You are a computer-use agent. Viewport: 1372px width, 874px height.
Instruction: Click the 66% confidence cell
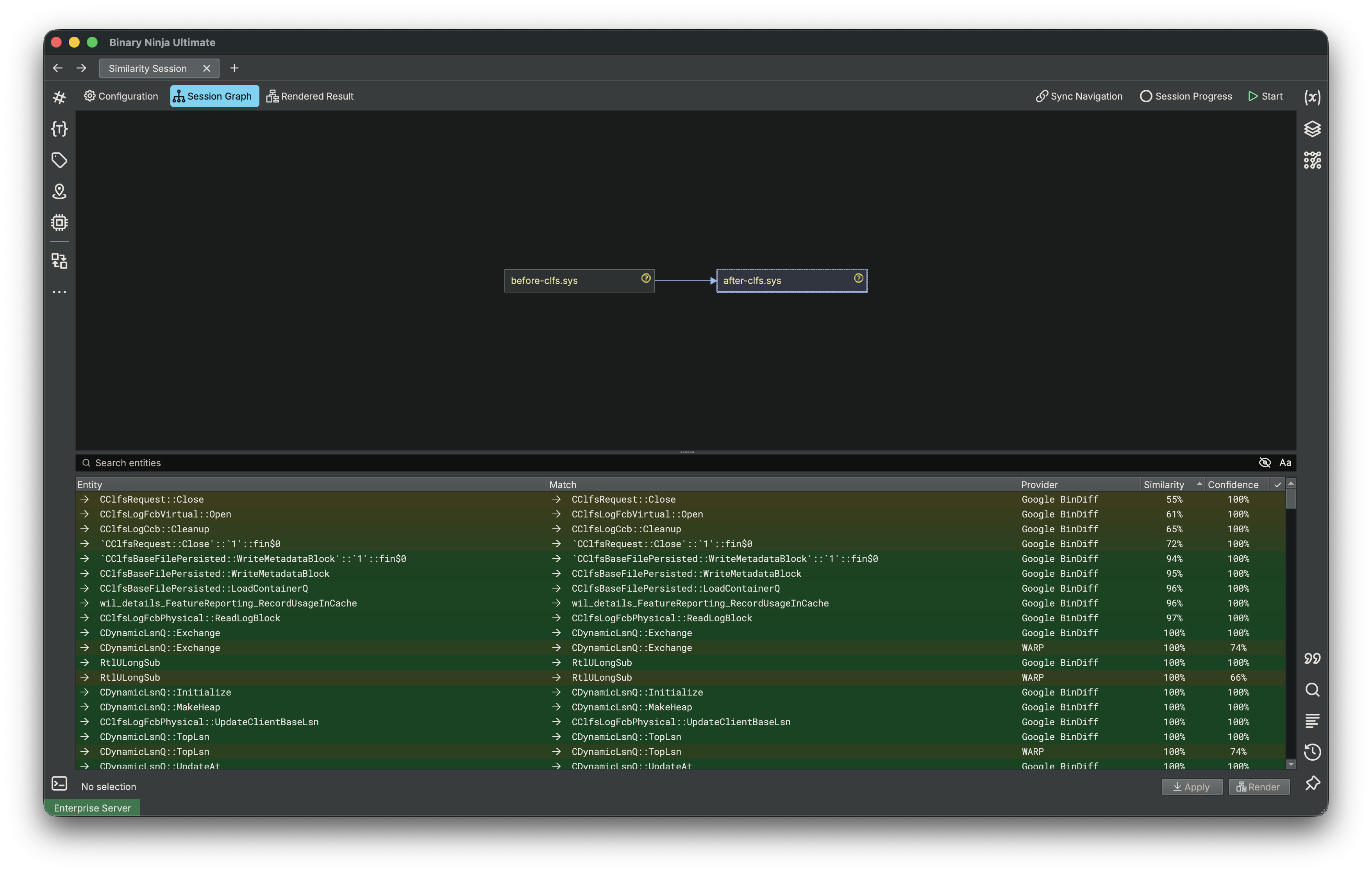(1238, 678)
